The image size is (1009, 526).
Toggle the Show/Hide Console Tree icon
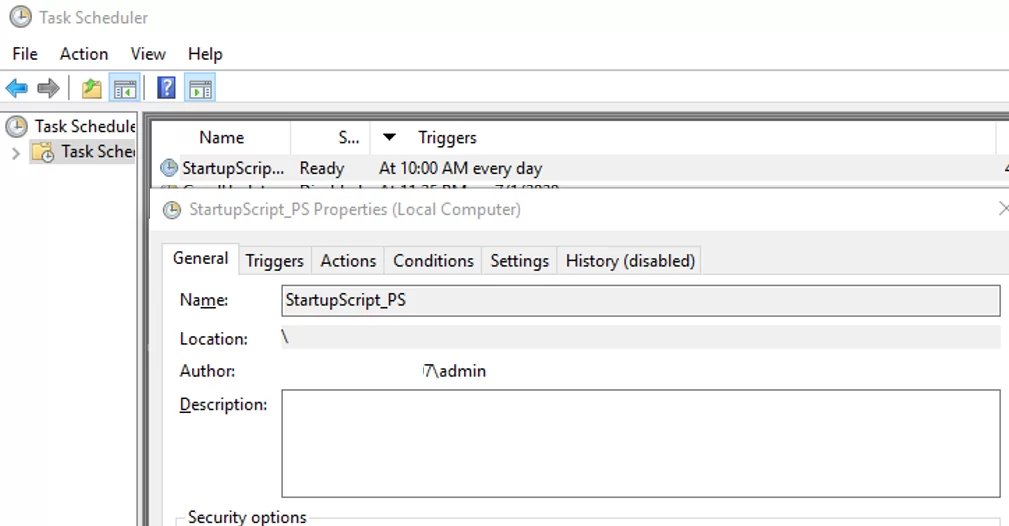pyautogui.click(x=125, y=88)
